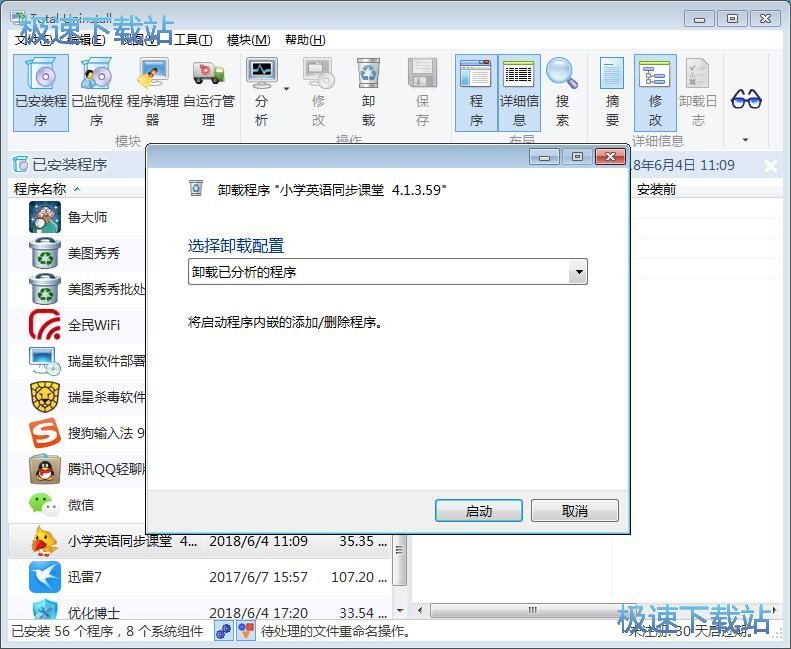
Task: Open the 搜索 magnifier tool
Action: 562,93
